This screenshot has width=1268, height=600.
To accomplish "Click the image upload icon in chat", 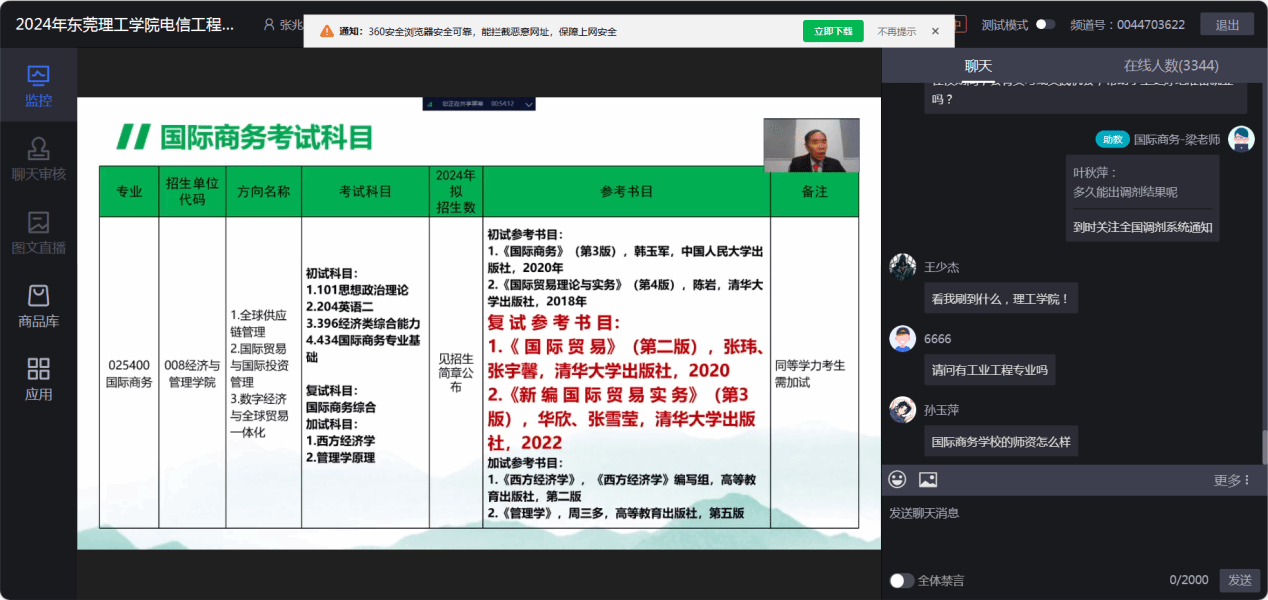I will coord(928,480).
